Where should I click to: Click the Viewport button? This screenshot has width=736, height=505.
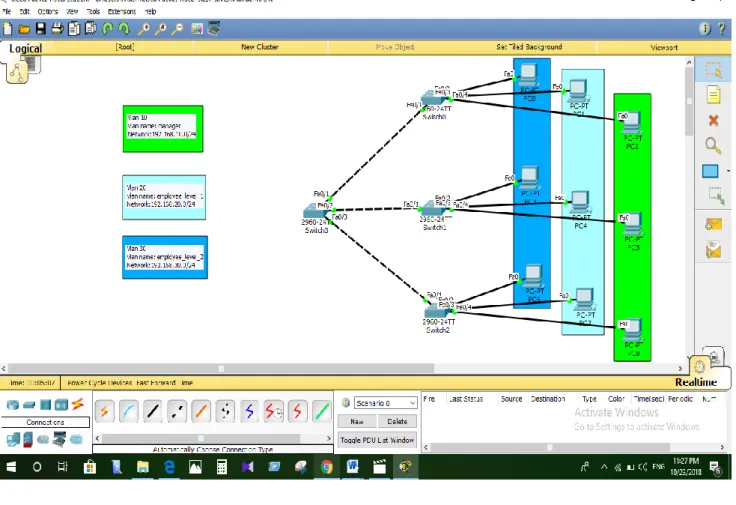664,47
